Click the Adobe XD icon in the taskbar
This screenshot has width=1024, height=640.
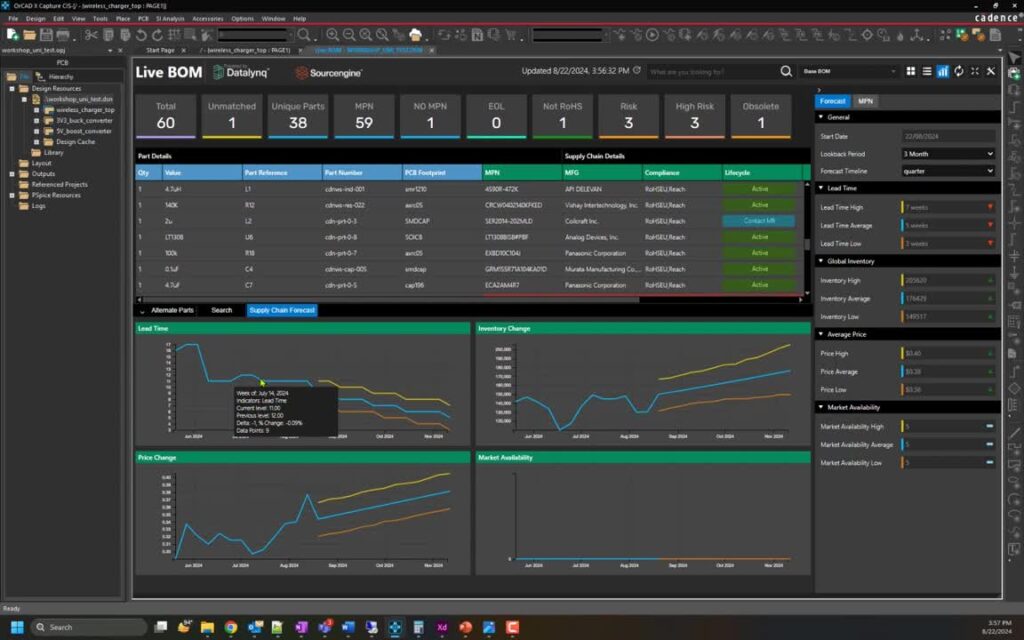(442, 627)
